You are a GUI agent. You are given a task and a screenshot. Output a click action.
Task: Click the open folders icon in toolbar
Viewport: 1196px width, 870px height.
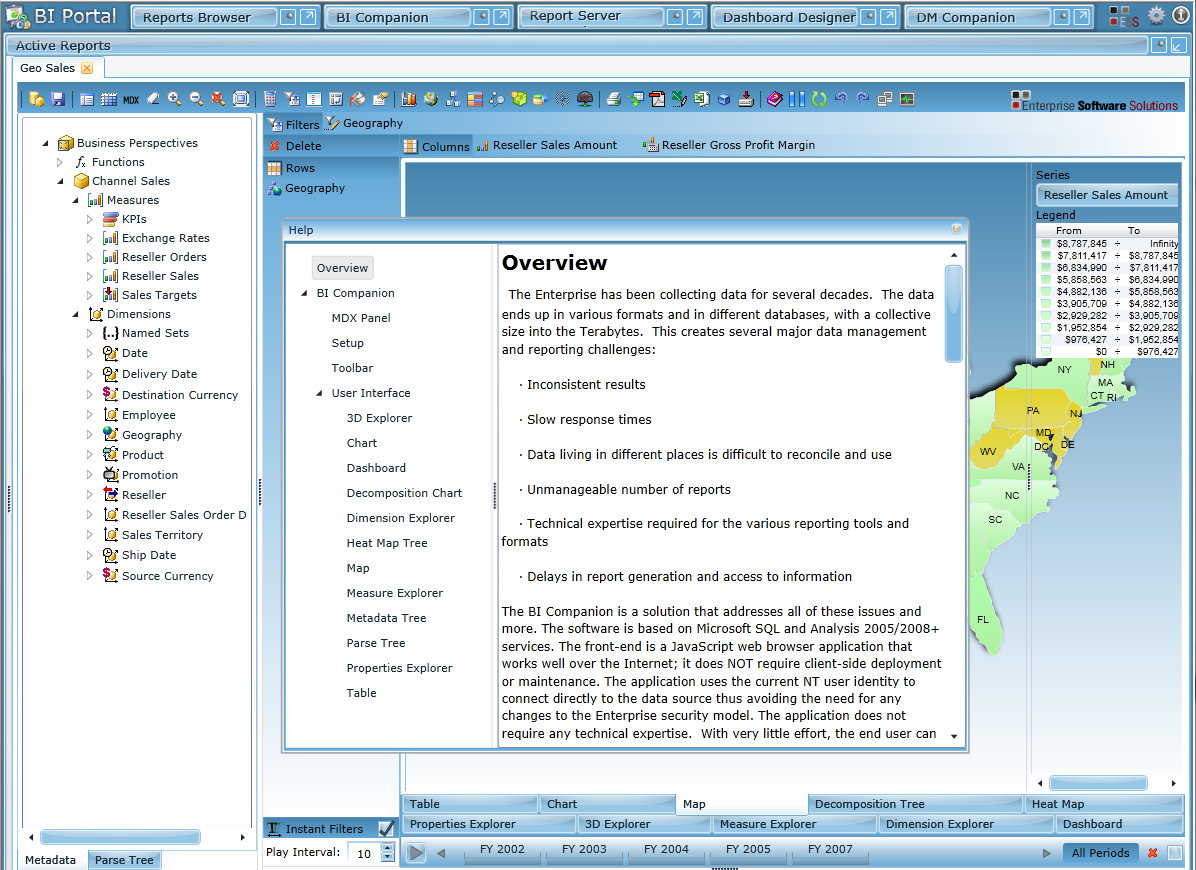(36, 99)
